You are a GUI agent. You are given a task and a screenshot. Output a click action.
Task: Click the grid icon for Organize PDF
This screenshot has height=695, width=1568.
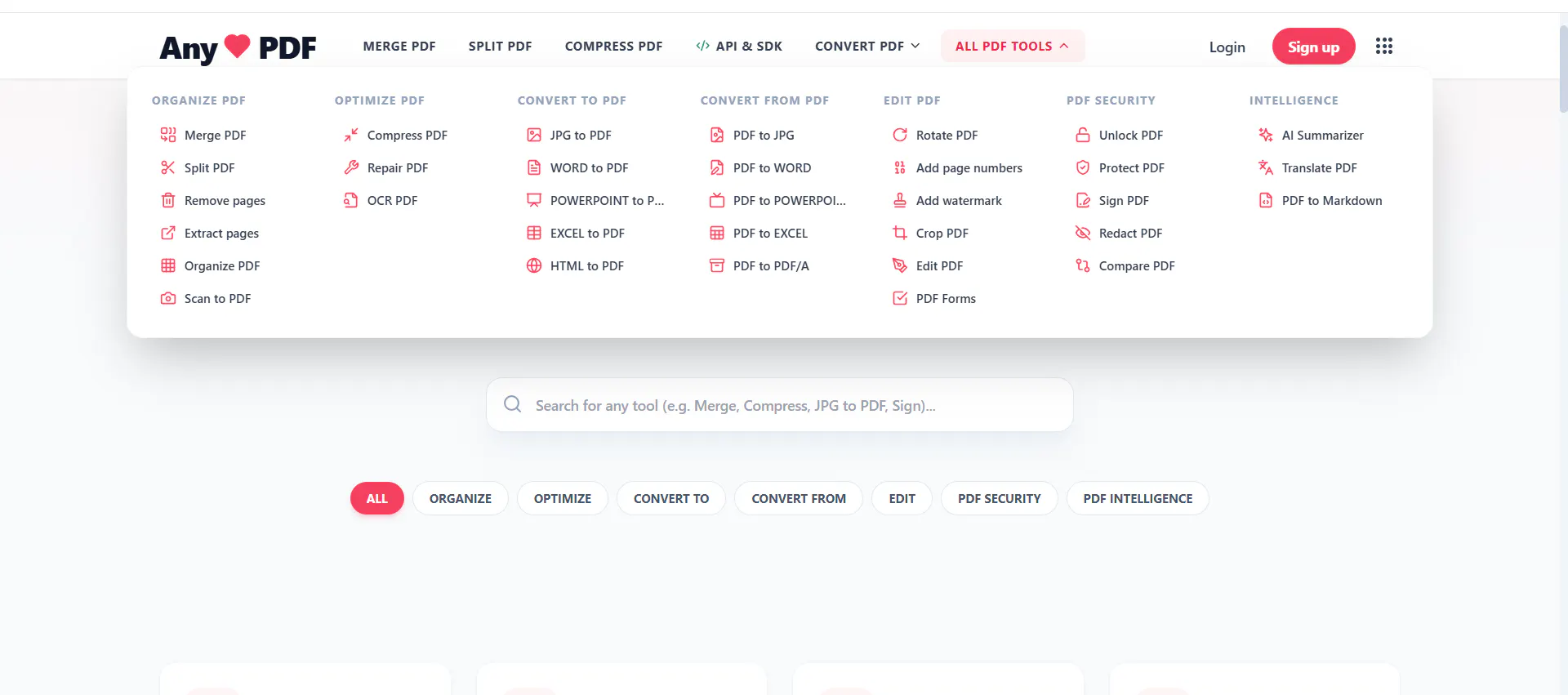168,265
